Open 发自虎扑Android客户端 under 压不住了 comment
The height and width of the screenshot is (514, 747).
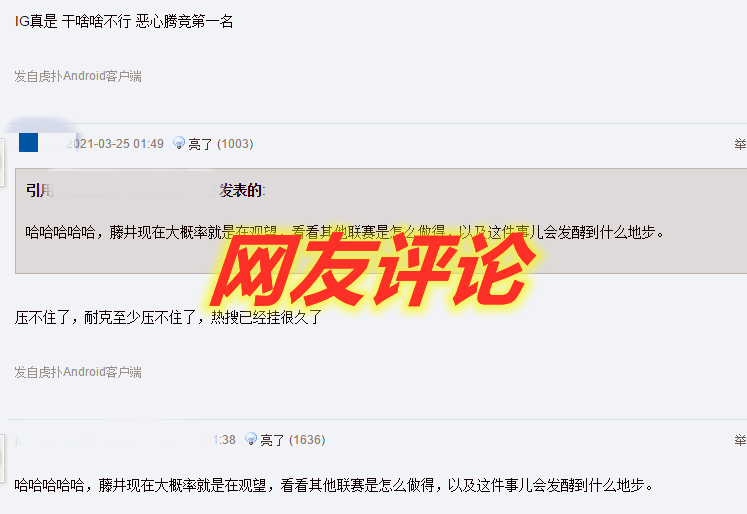pos(78,372)
